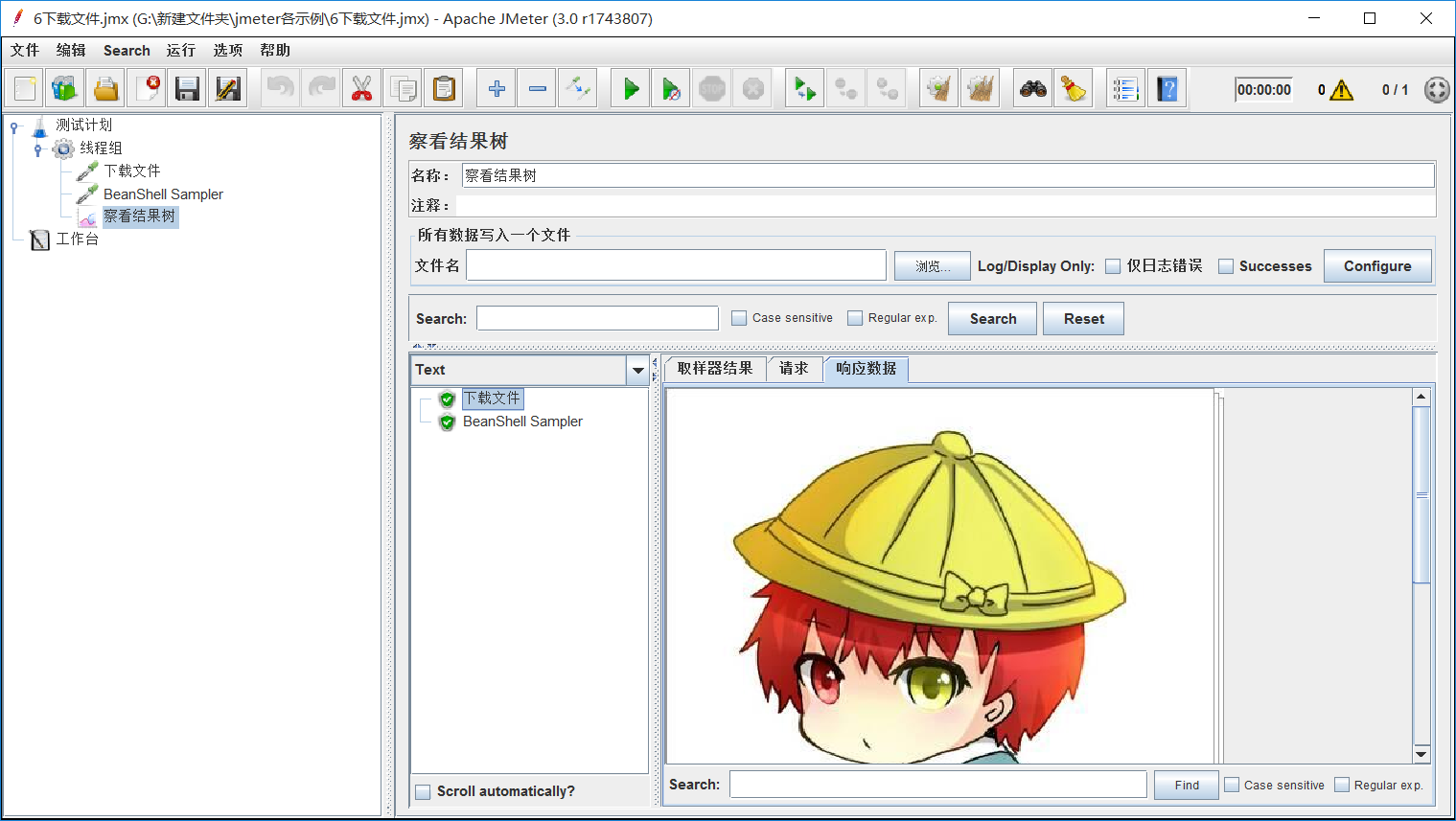Toggle upper Case sensitive checkbox

(739, 318)
